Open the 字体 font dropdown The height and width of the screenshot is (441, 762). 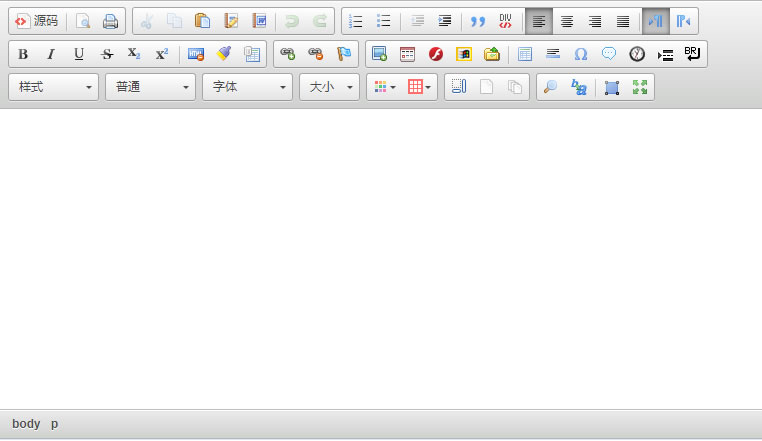247,87
